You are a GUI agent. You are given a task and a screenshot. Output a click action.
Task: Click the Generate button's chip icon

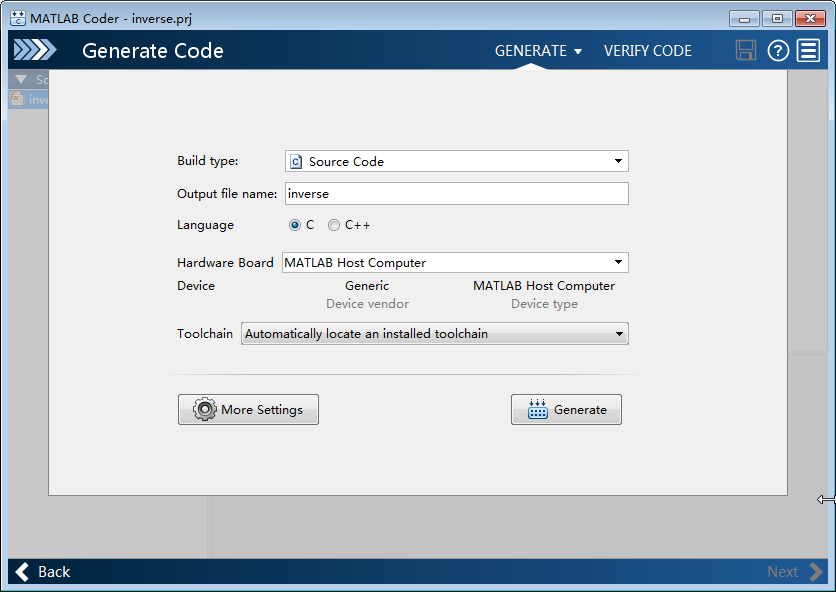point(537,410)
